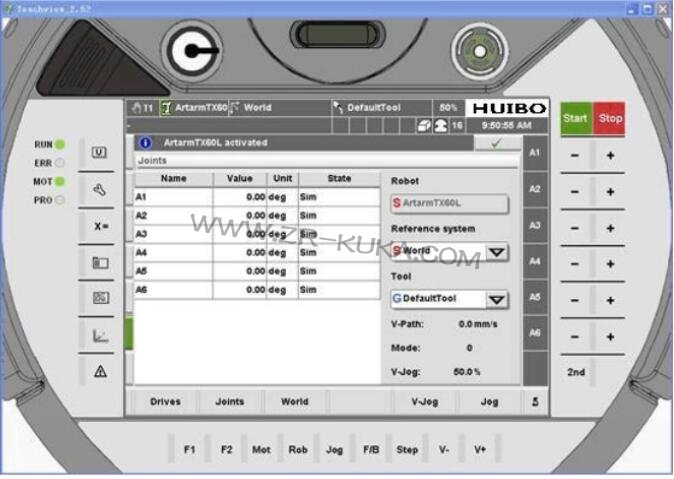Screen dimensions: 674x479
Task: Open the project folder icon in sidebar
Action: (x=100, y=262)
